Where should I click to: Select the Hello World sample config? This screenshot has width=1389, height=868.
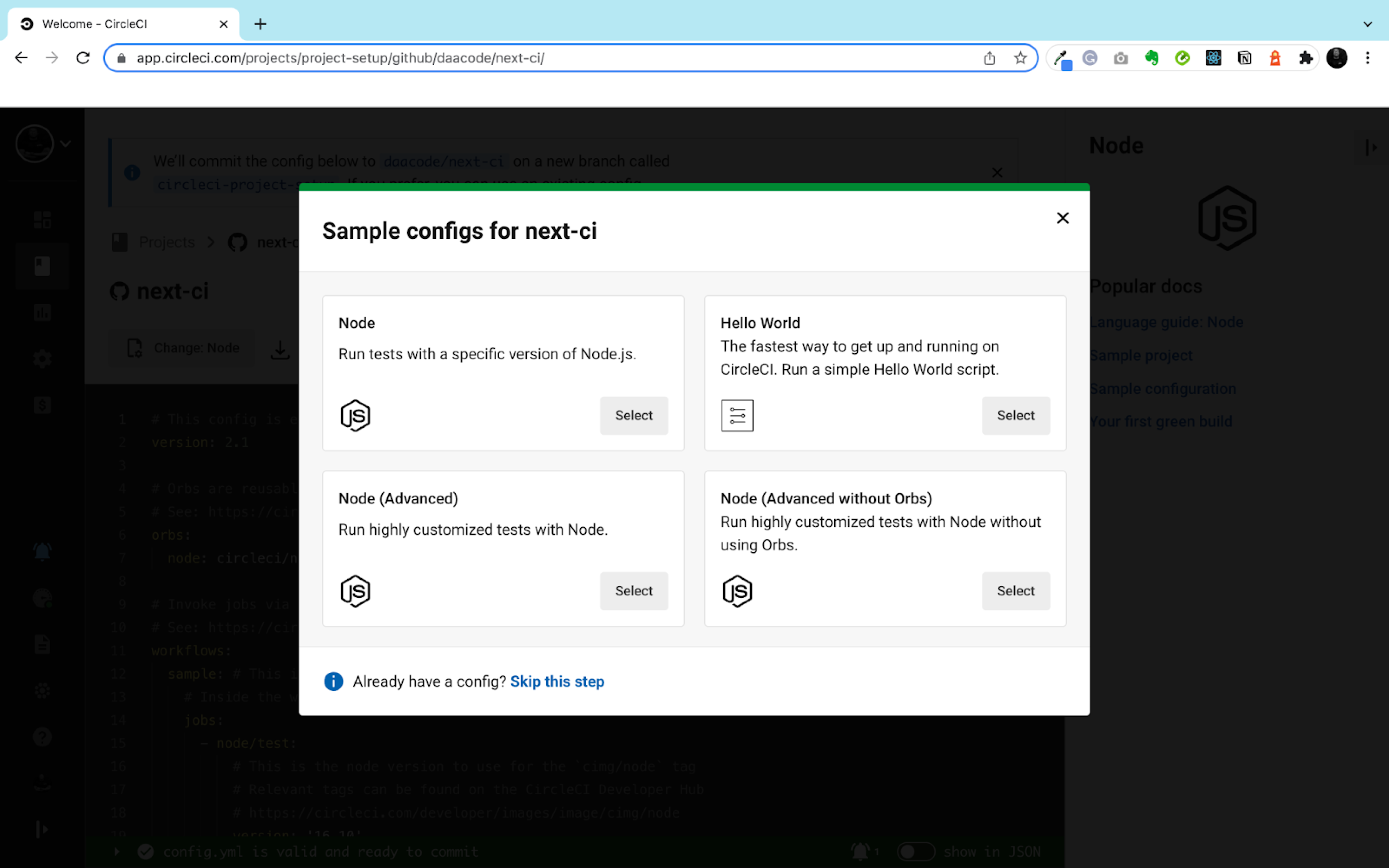click(x=1015, y=415)
